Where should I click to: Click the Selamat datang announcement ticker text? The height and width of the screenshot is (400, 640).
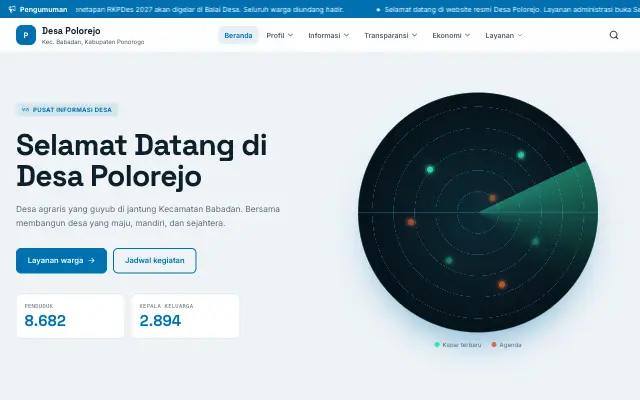pyautogui.click(x=512, y=9)
